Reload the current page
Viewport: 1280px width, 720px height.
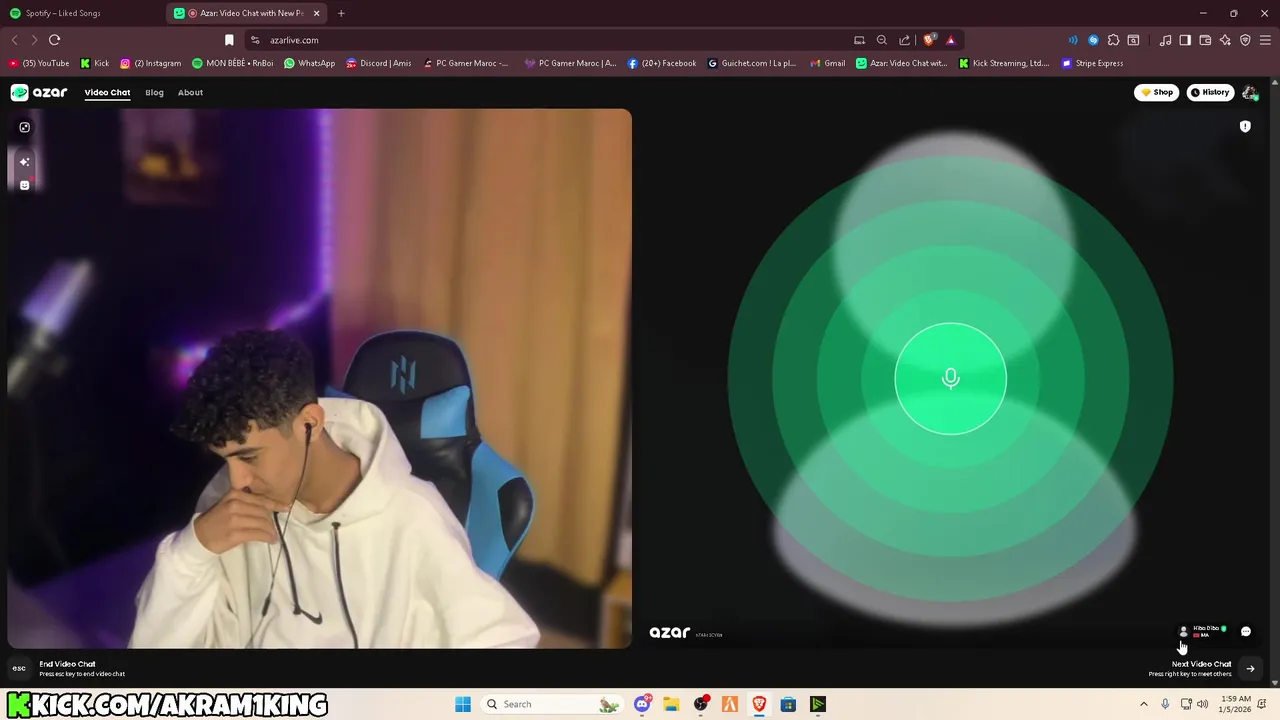click(54, 40)
